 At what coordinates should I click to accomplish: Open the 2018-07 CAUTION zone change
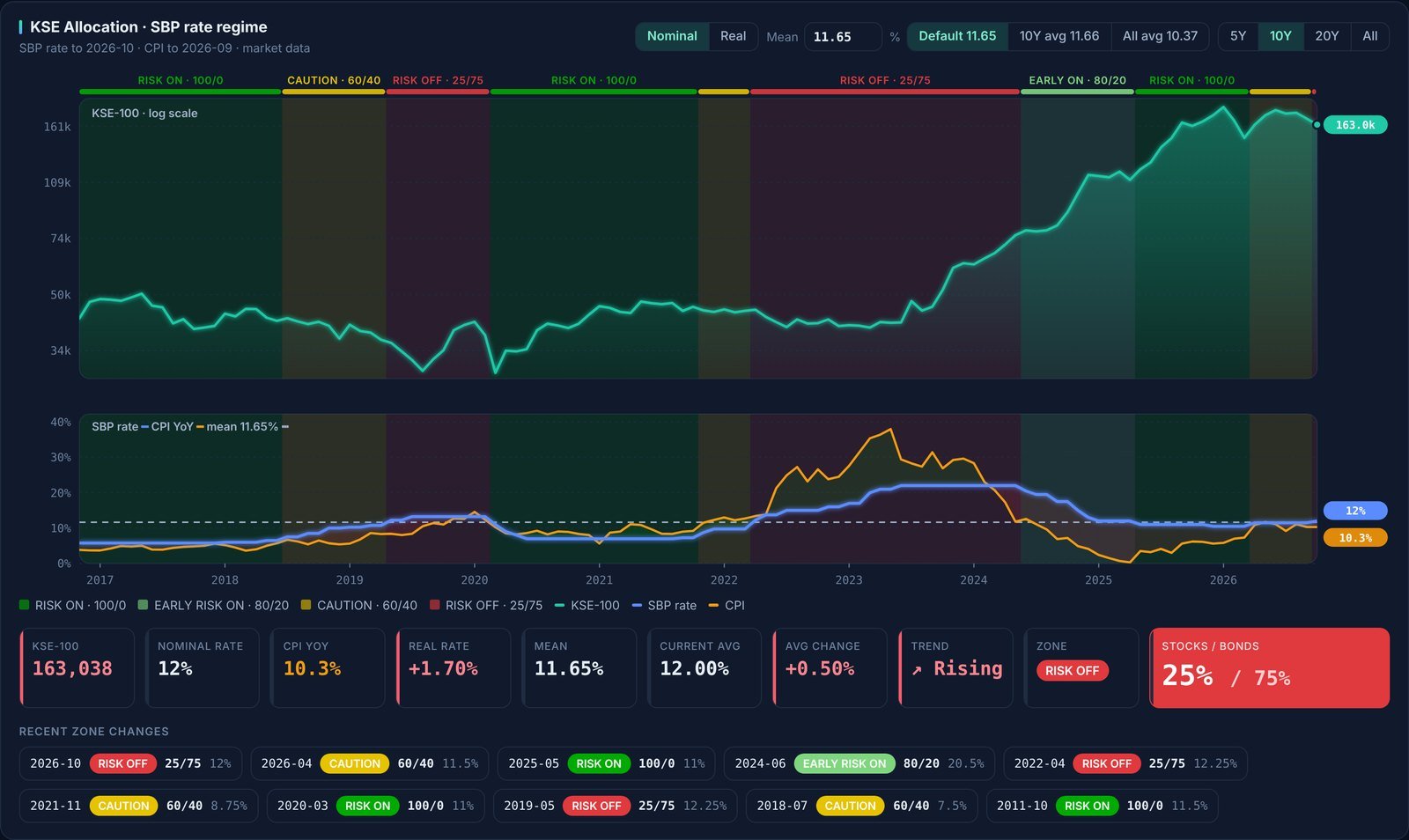(x=862, y=806)
